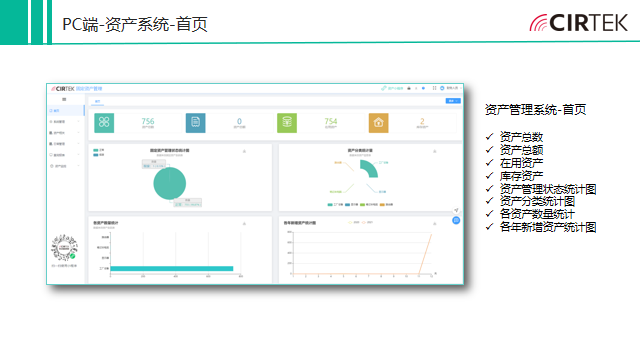Click the CIRTEK logo in app header
The image size is (640, 360).
(63, 89)
